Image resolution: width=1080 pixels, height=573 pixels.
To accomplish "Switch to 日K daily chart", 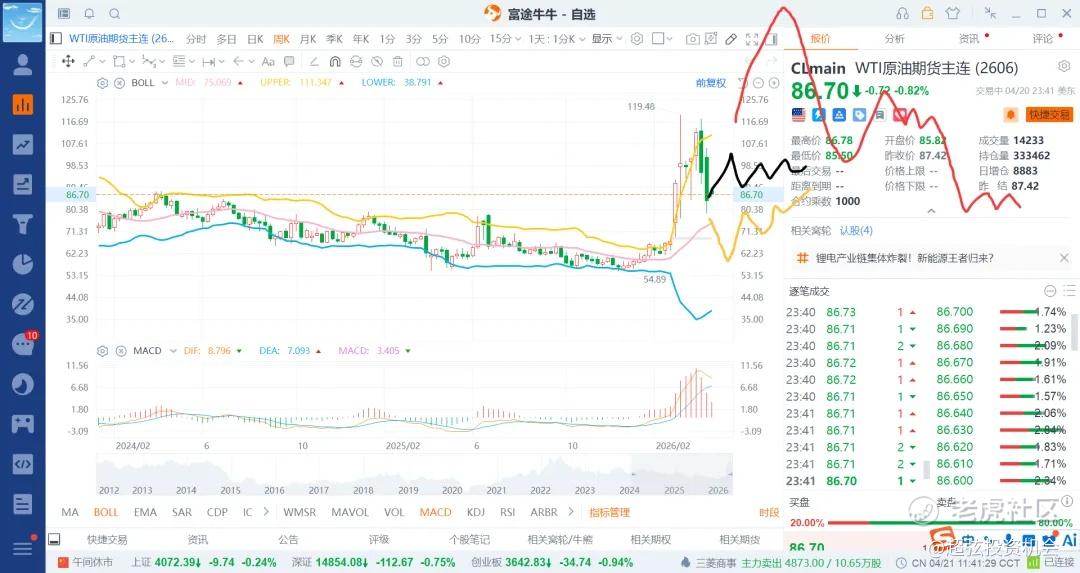I will (x=256, y=39).
